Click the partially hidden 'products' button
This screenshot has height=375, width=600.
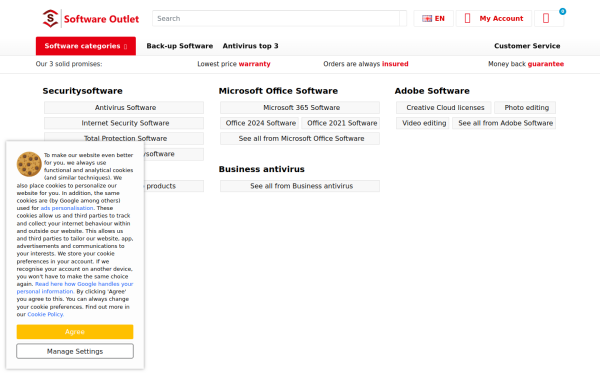pyautogui.click(x=174, y=186)
